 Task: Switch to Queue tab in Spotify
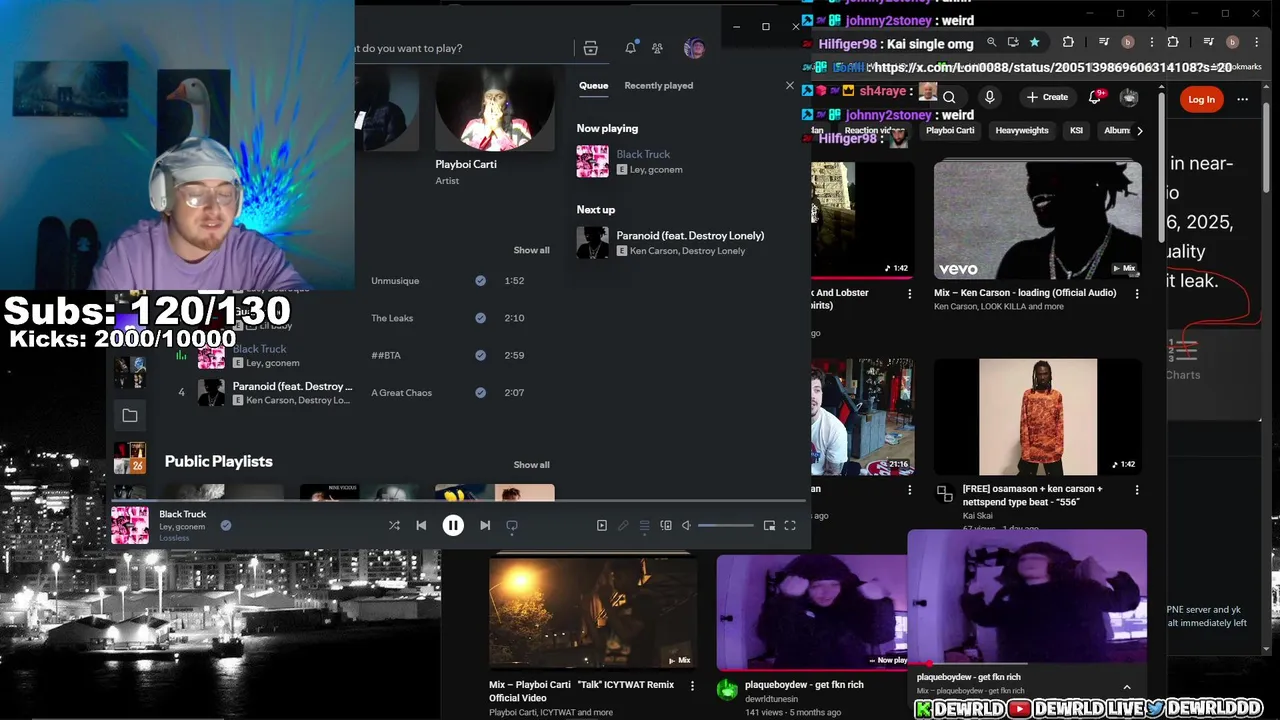pyautogui.click(x=594, y=85)
